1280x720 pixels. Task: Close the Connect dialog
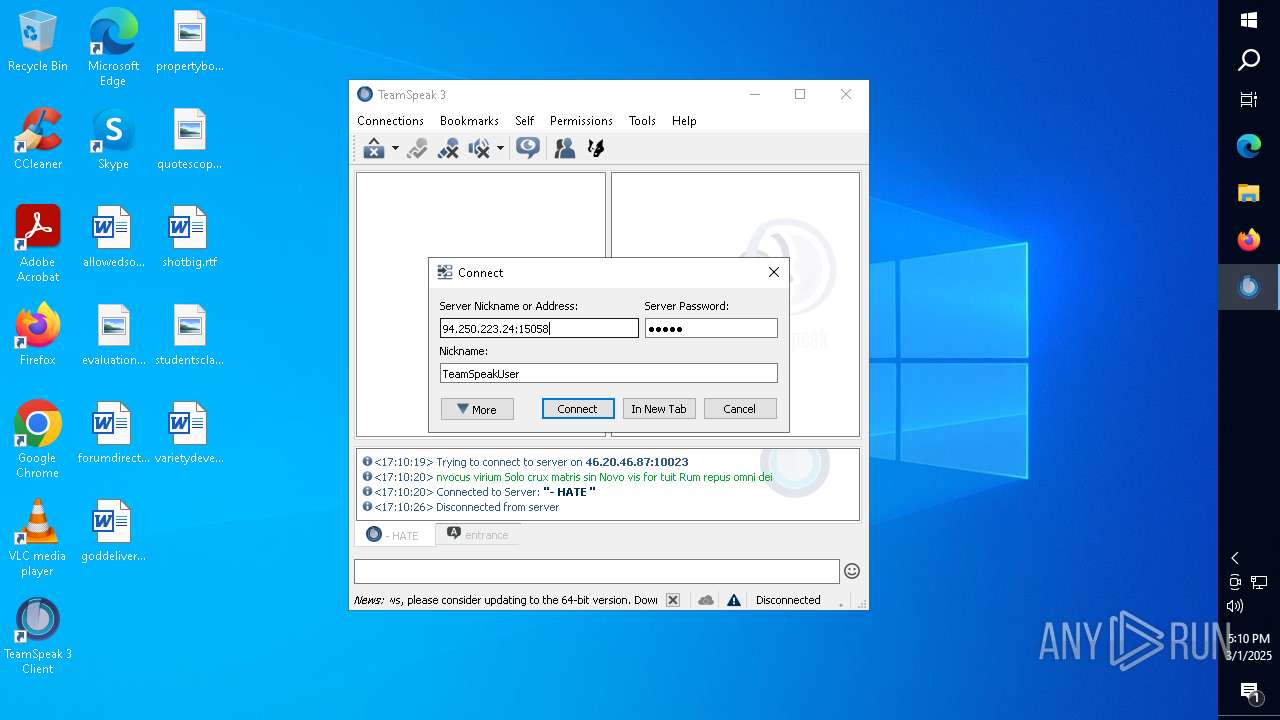click(773, 272)
